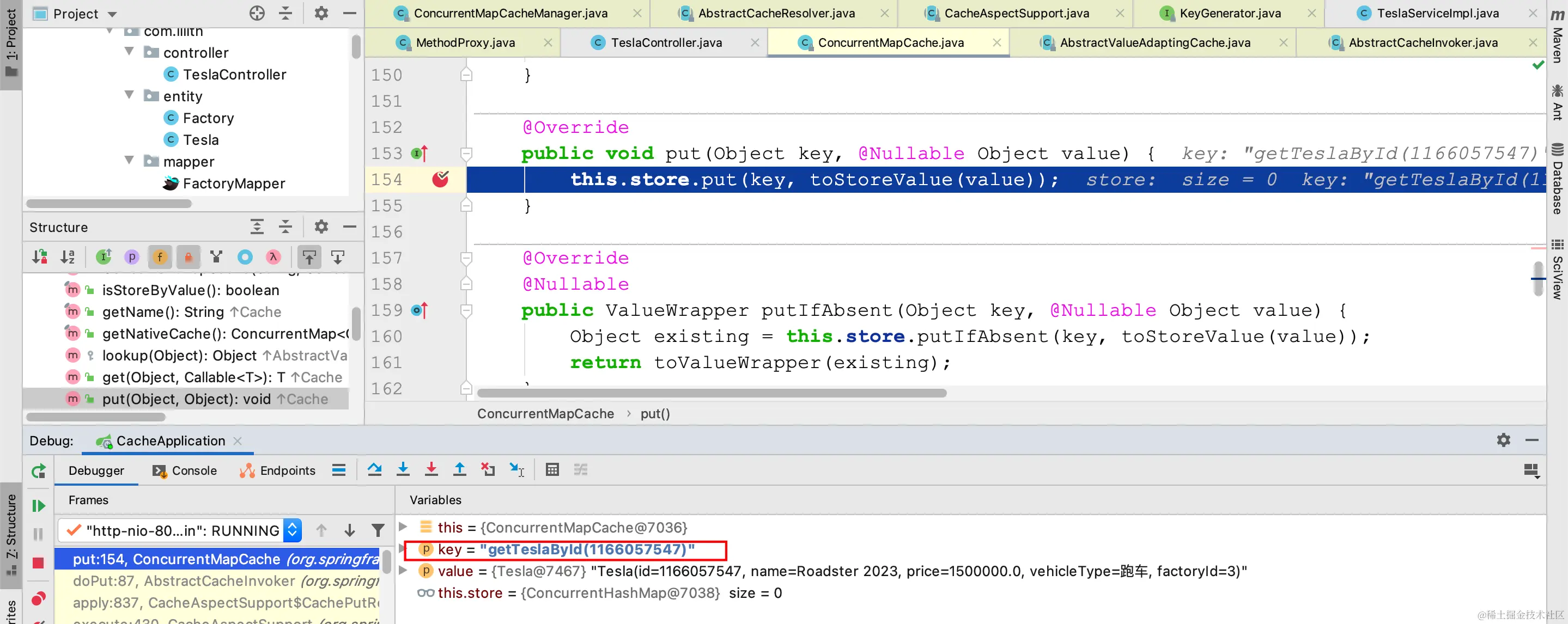
Task: Open the Console debug tab
Action: [x=185, y=471]
